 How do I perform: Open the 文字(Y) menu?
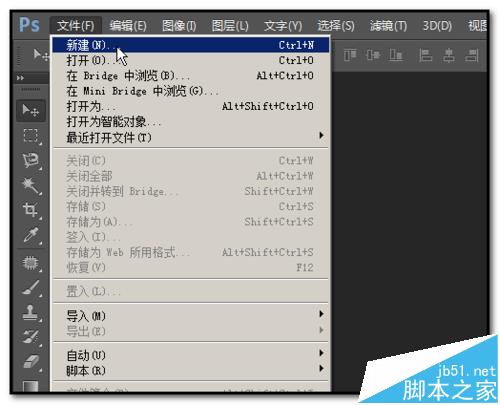pyautogui.click(x=283, y=25)
